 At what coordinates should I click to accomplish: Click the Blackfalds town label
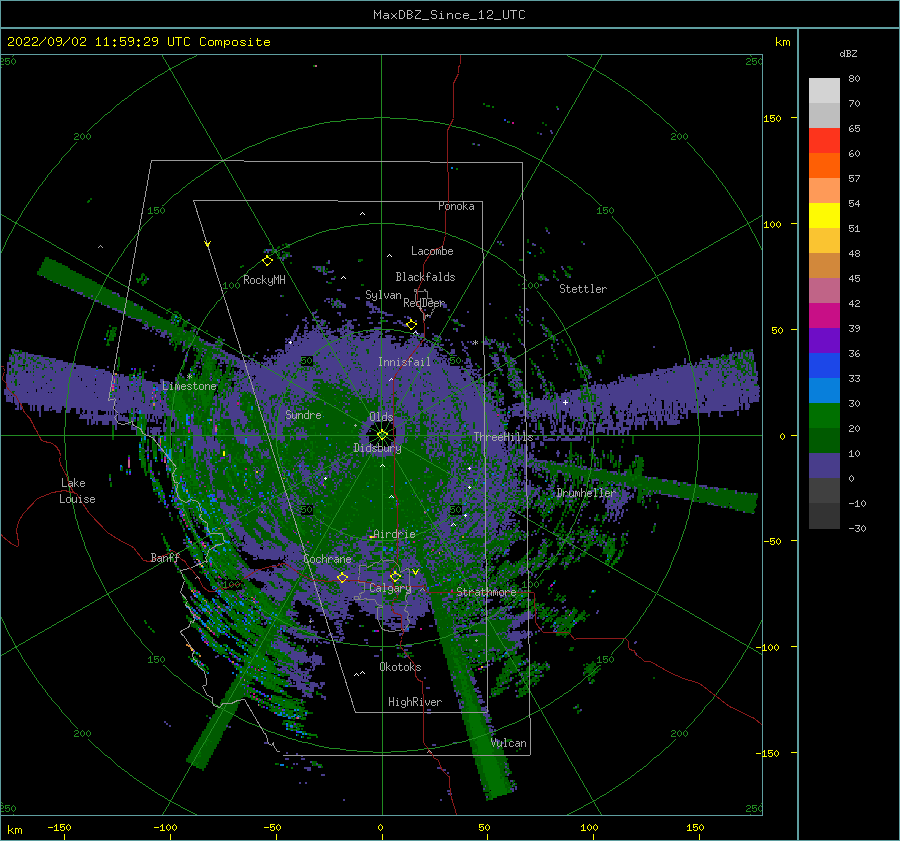tap(425, 277)
